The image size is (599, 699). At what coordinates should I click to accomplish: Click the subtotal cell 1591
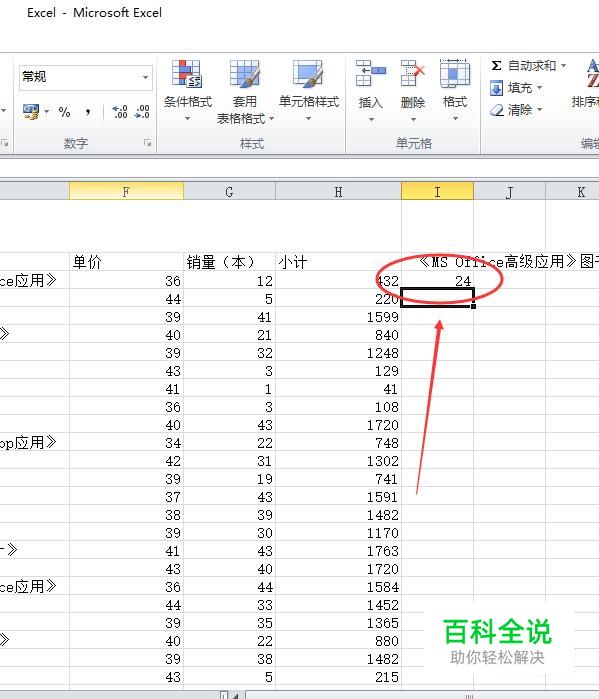[x=338, y=497]
